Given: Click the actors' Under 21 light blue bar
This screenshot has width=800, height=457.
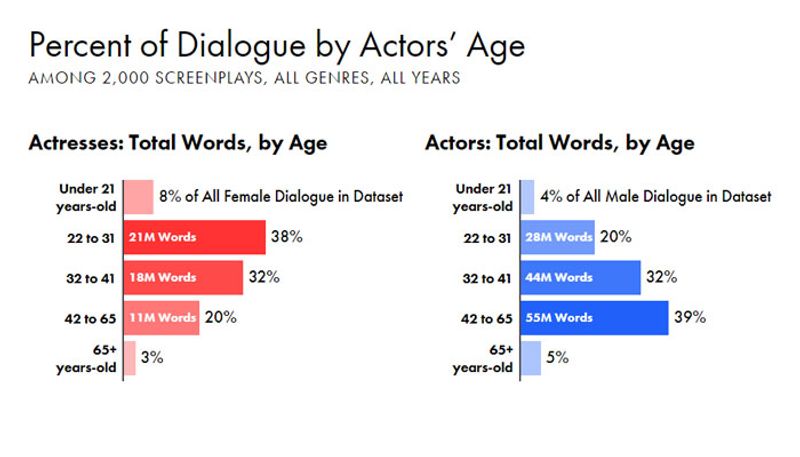Looking at the screenshot, I should [528, 197].
